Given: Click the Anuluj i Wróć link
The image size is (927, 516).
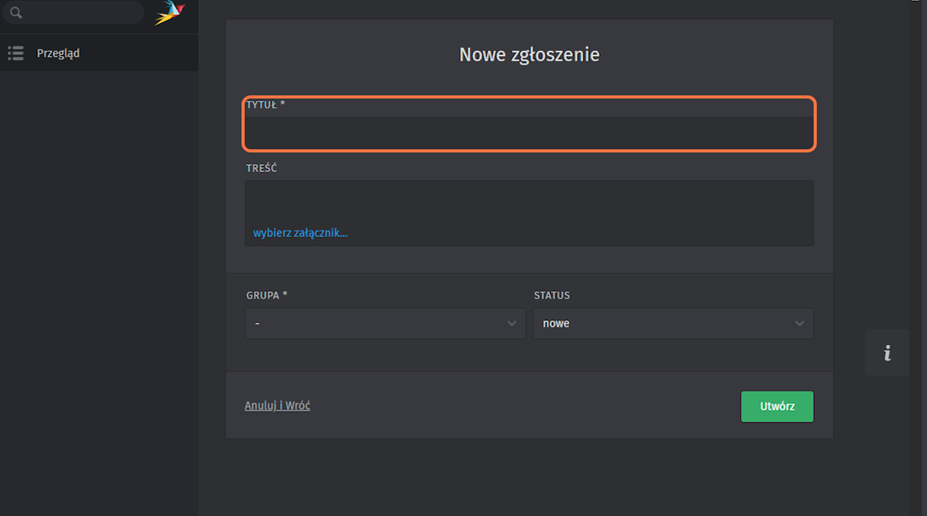Looking at the screenshot, I should [x=277, y=406].
